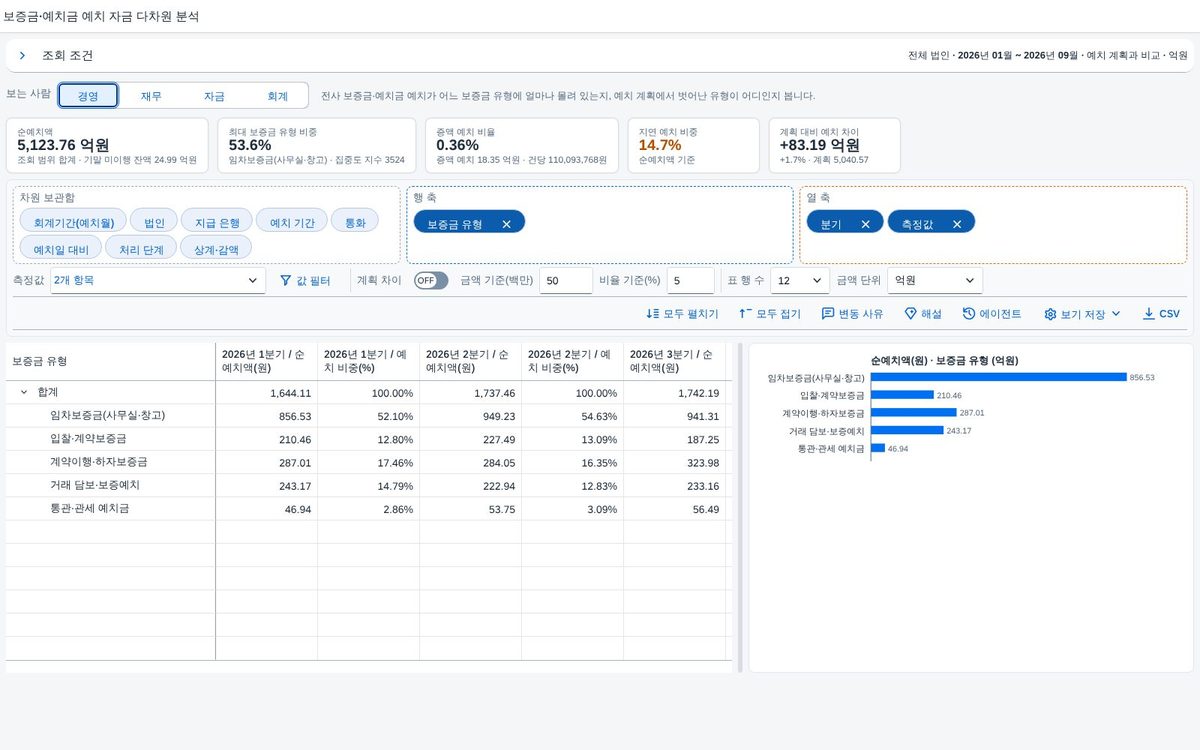
Task: Select the 거래 담보·보증예치 table row label
Action: coord(95,485)
